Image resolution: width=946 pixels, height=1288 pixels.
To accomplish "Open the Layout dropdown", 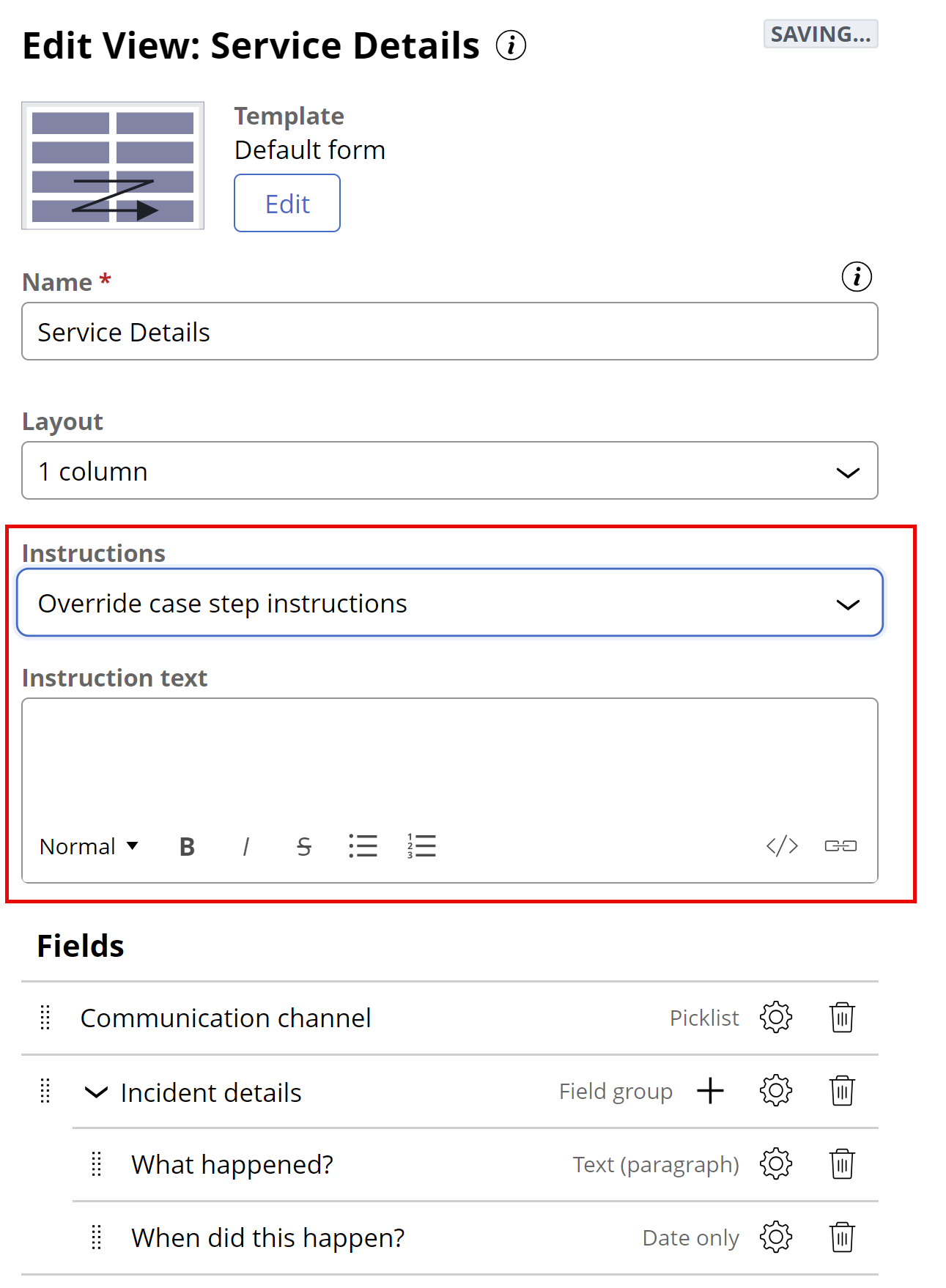I will pyautogui.click(x=449, y=471).
